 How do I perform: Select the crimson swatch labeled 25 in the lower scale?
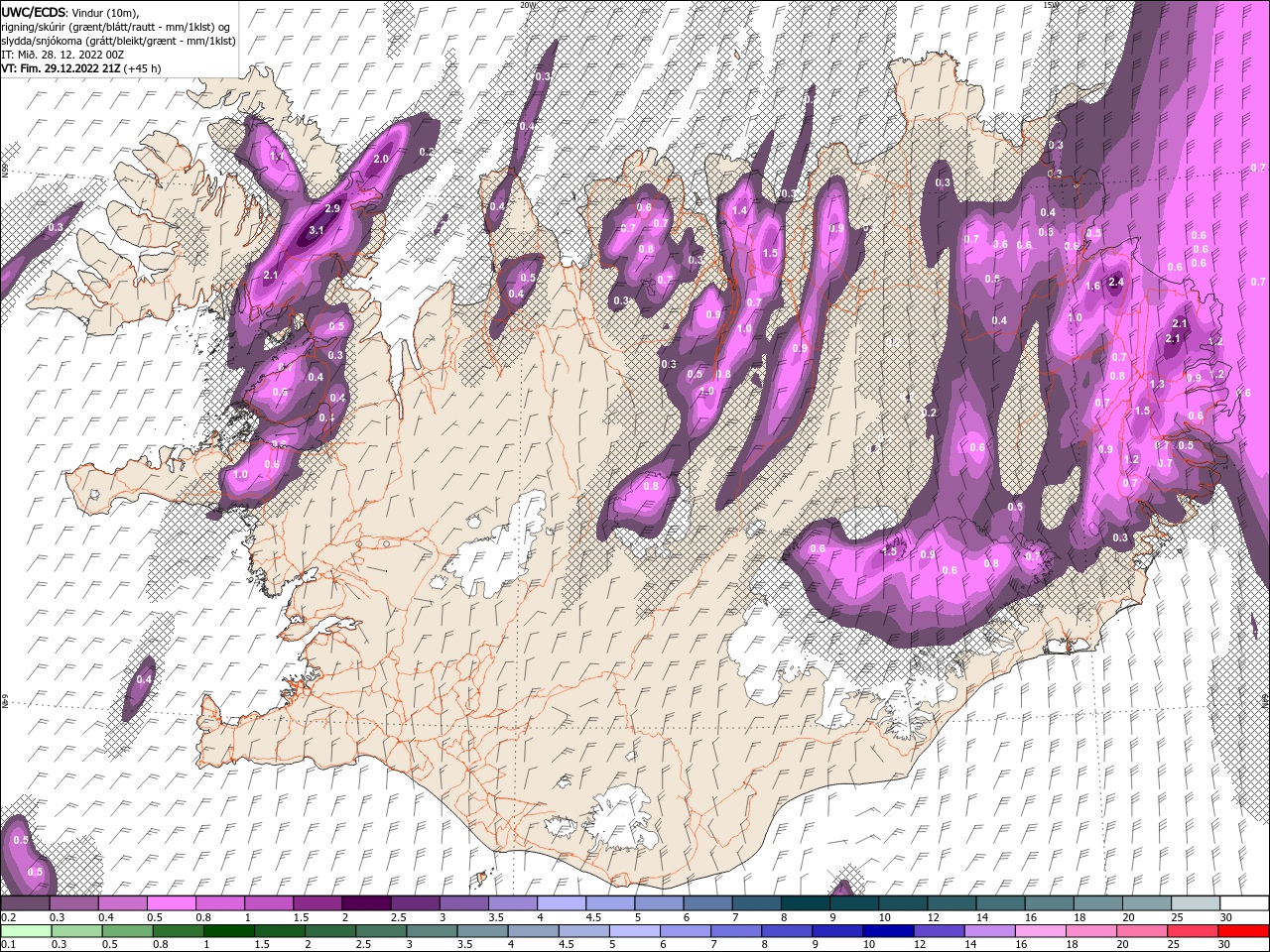[x=1193, y=931]
